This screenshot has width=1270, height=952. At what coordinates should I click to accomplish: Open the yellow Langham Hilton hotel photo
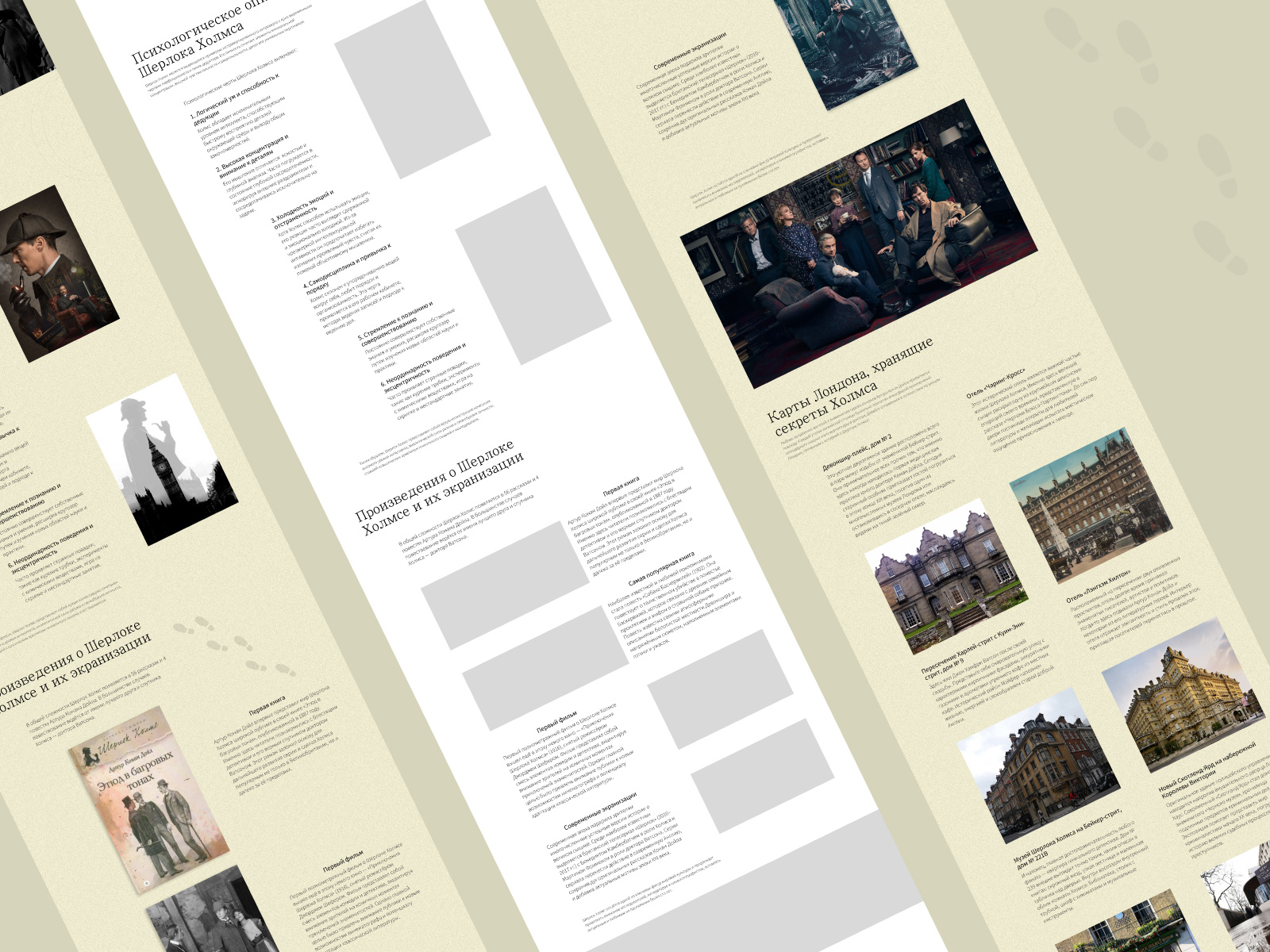pos(1183,696)
